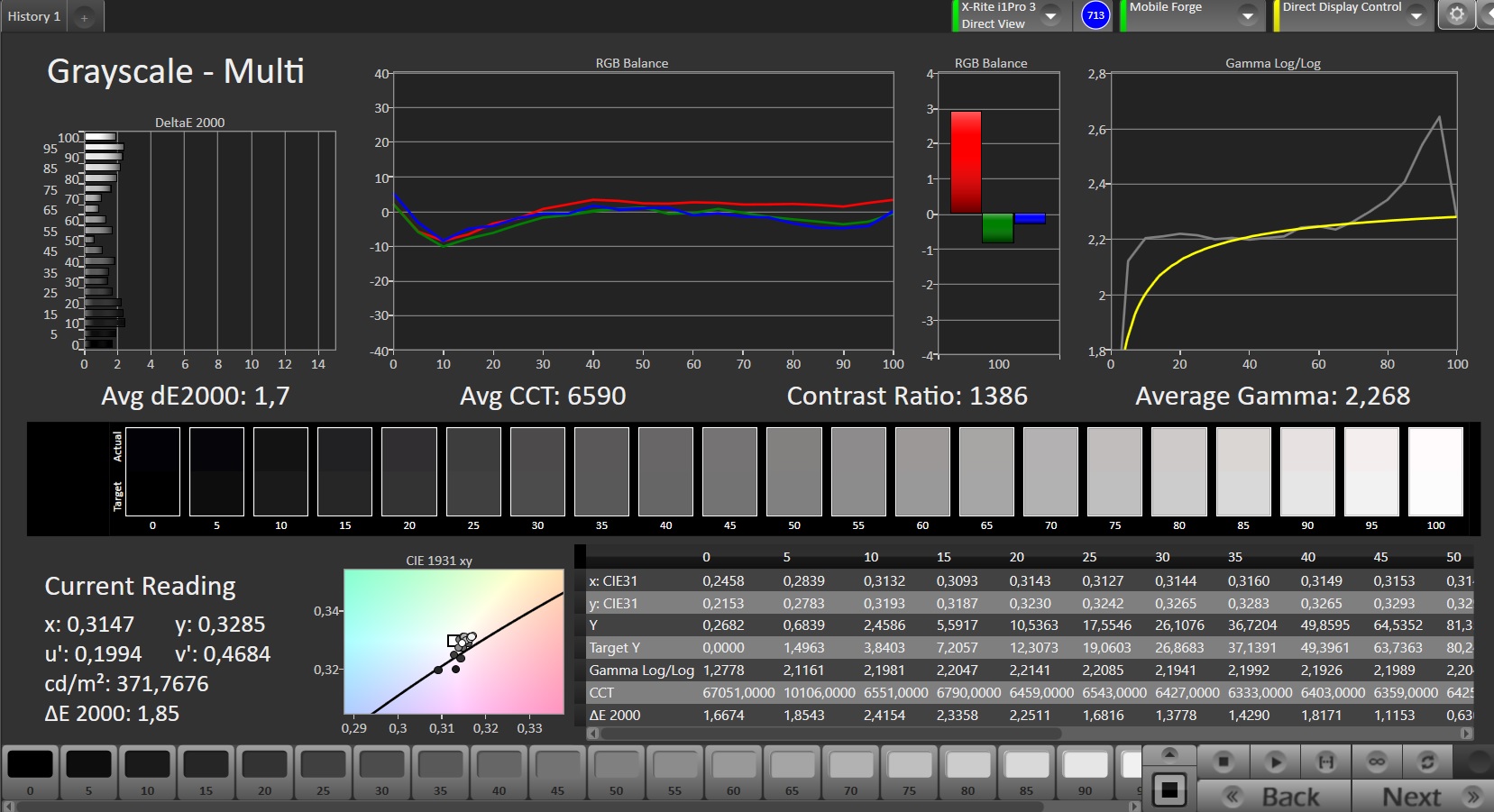
Task: Click left arrow of data table scrollbar
Action: tap(592, 734)
